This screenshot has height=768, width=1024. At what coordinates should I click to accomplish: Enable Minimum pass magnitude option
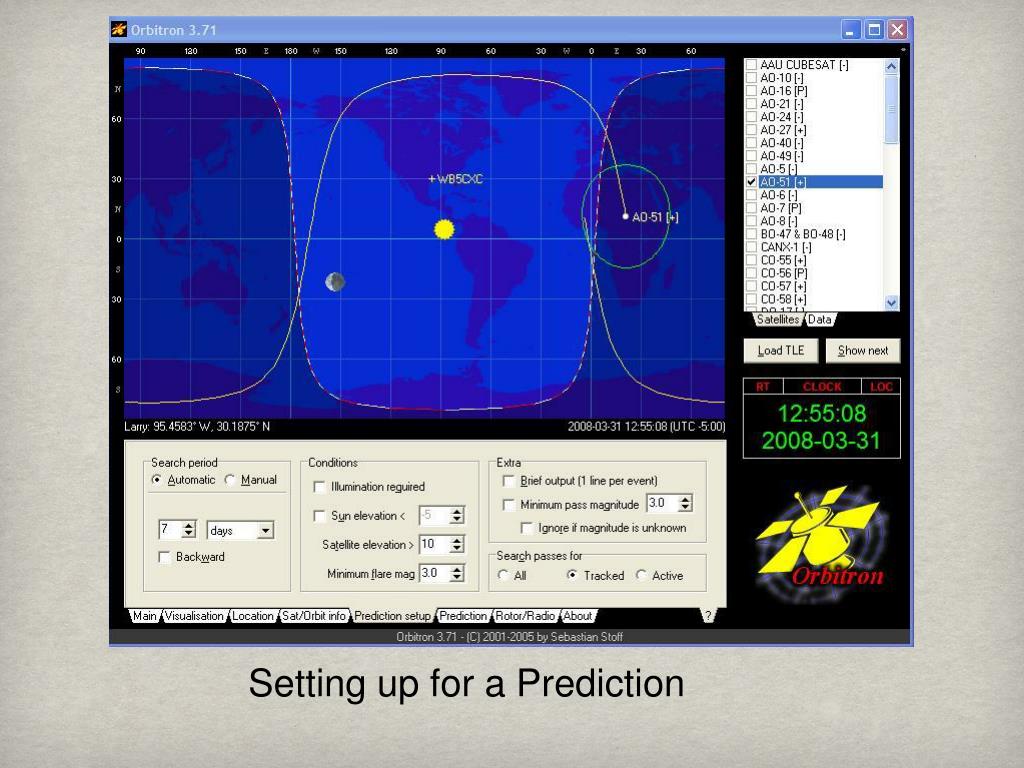click(x=508, y=505)
